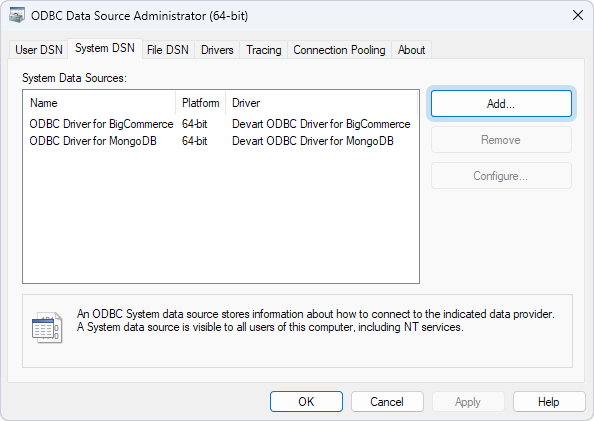Image resolution: width=594 pixels, height=421 pixels.
Task: Click 64-bit platform in the BigCommerce row
Action: click(195, 124)
